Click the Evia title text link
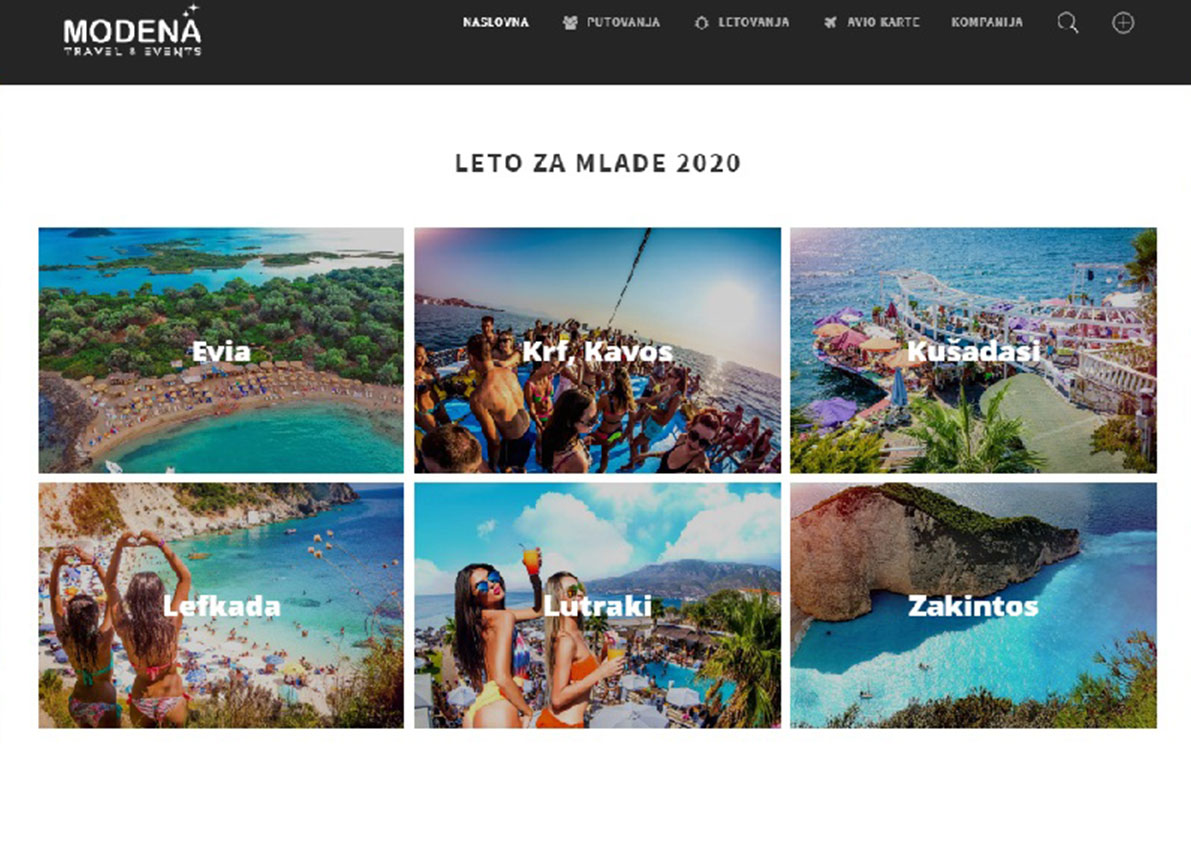1191x842 pixels. pyautogui.click(x=221, y=352)
